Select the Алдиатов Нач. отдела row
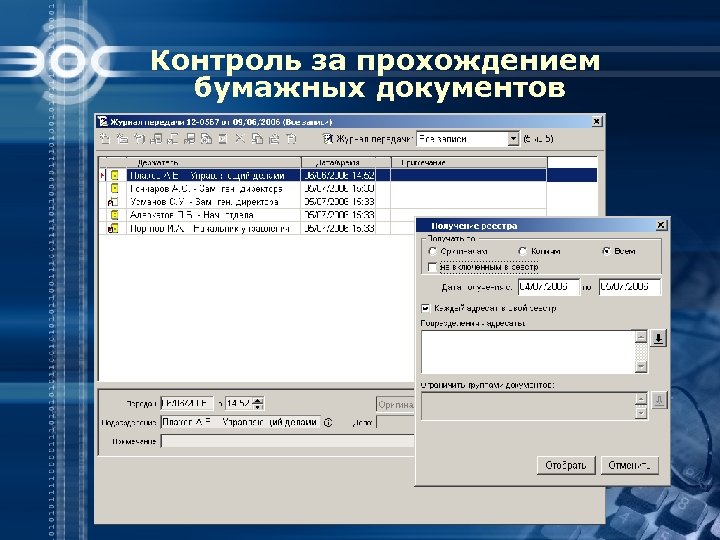This screenshot has width=720, height=540. (x=323, y=214)
